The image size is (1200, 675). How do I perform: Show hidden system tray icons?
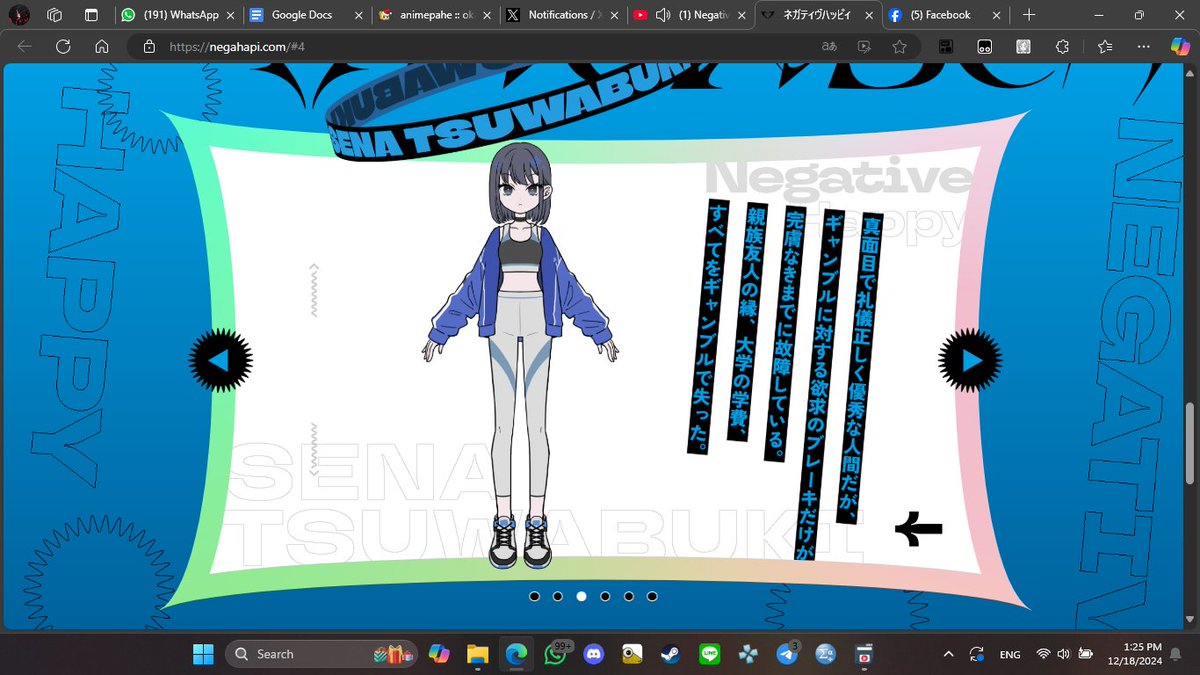[x=948, y=654]
